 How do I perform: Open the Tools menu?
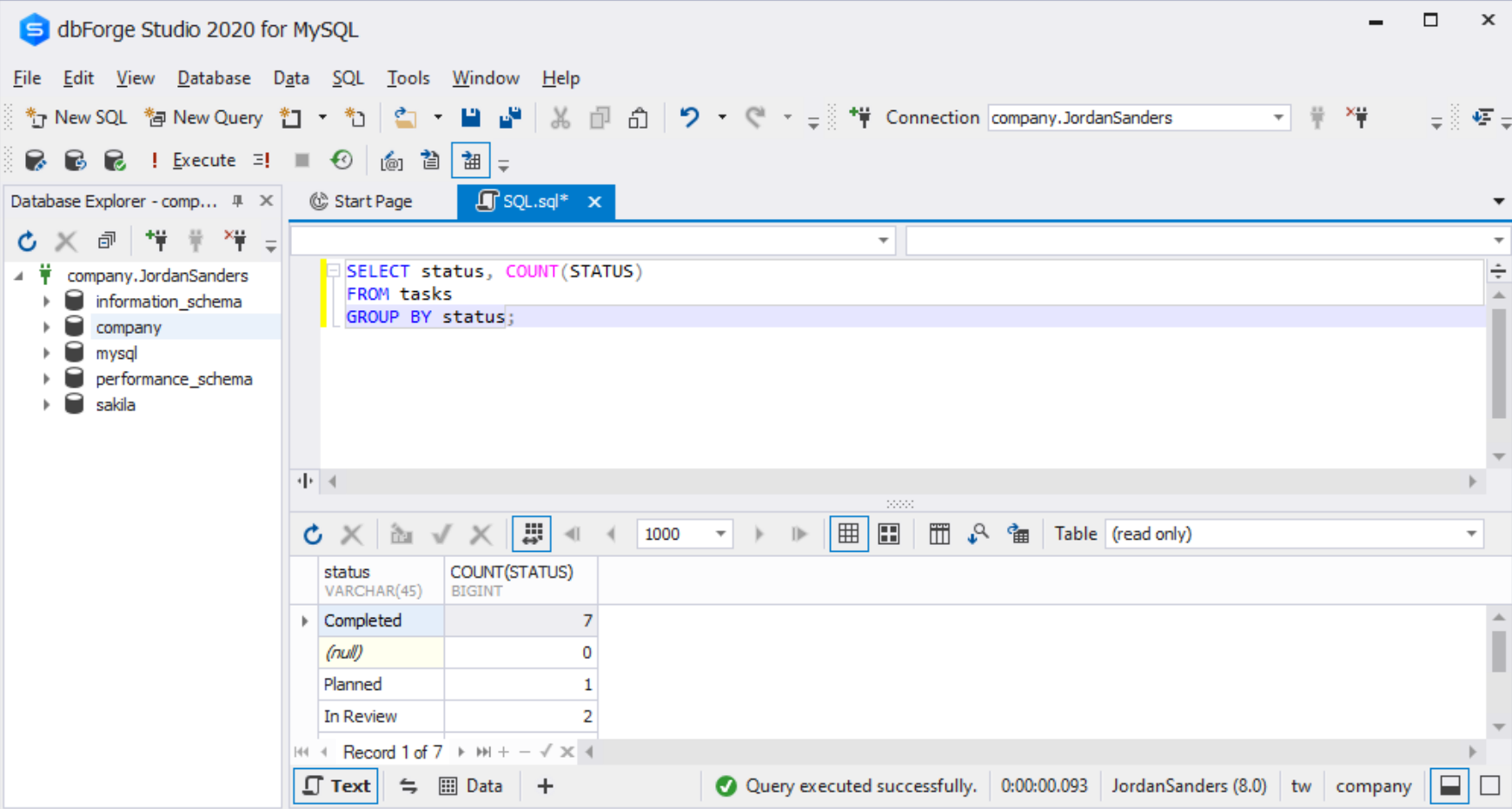click(408, 78)
